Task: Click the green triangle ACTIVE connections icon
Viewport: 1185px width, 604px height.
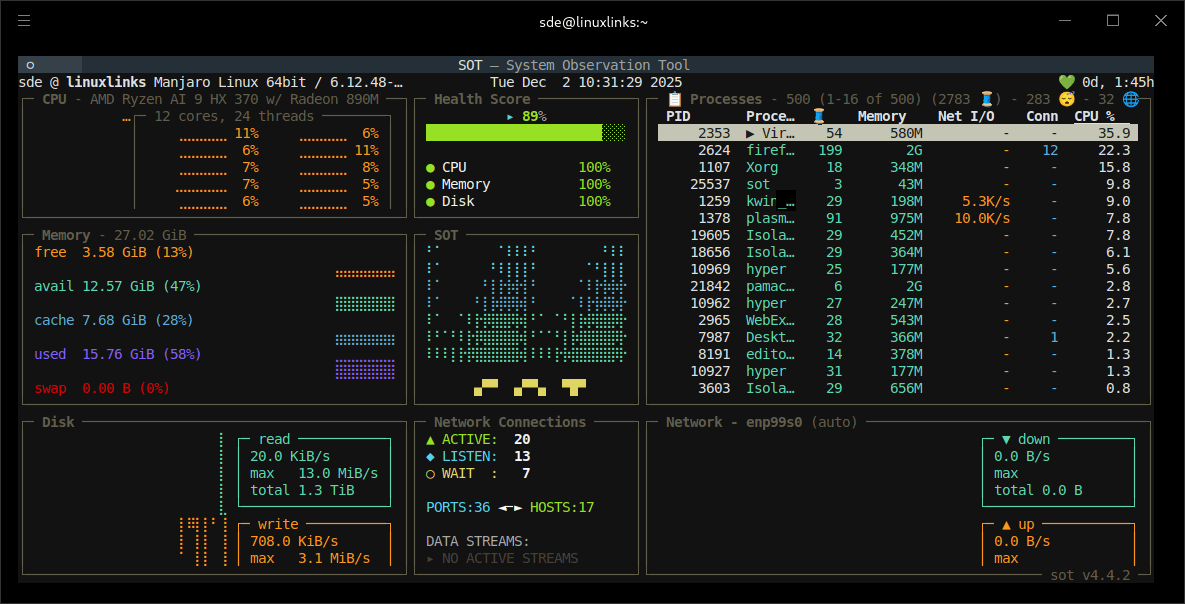Action: 430,439
